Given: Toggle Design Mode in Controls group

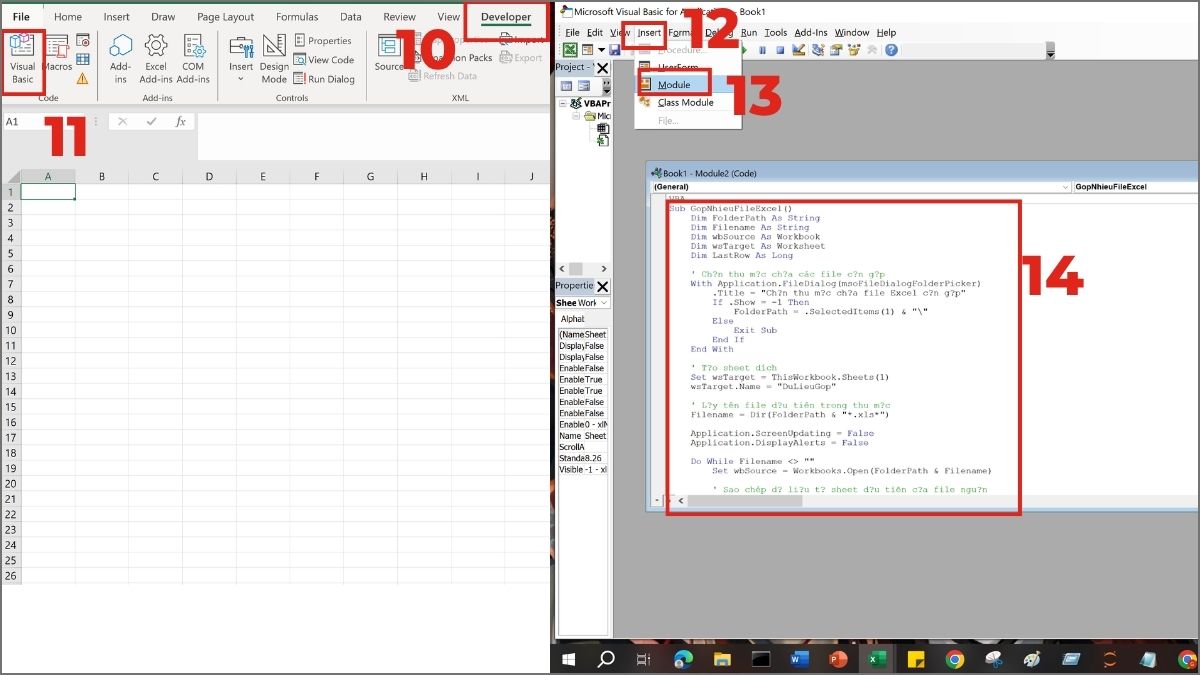Looking at the screenshot, I should (274, 59).
